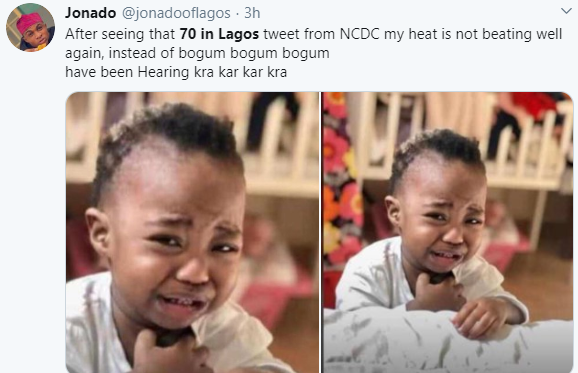
Task: Open the 3h tweet timestamp
Action: 253,13
